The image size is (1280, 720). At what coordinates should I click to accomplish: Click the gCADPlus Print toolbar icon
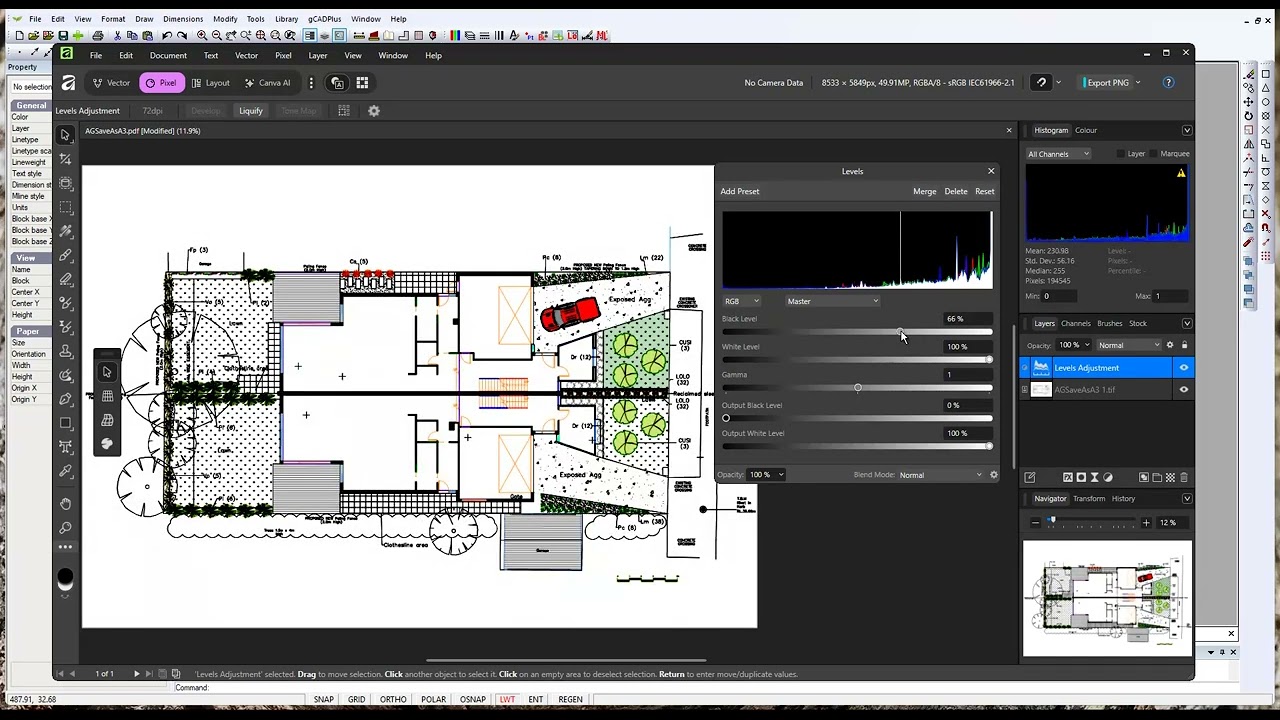click(98, 35)
